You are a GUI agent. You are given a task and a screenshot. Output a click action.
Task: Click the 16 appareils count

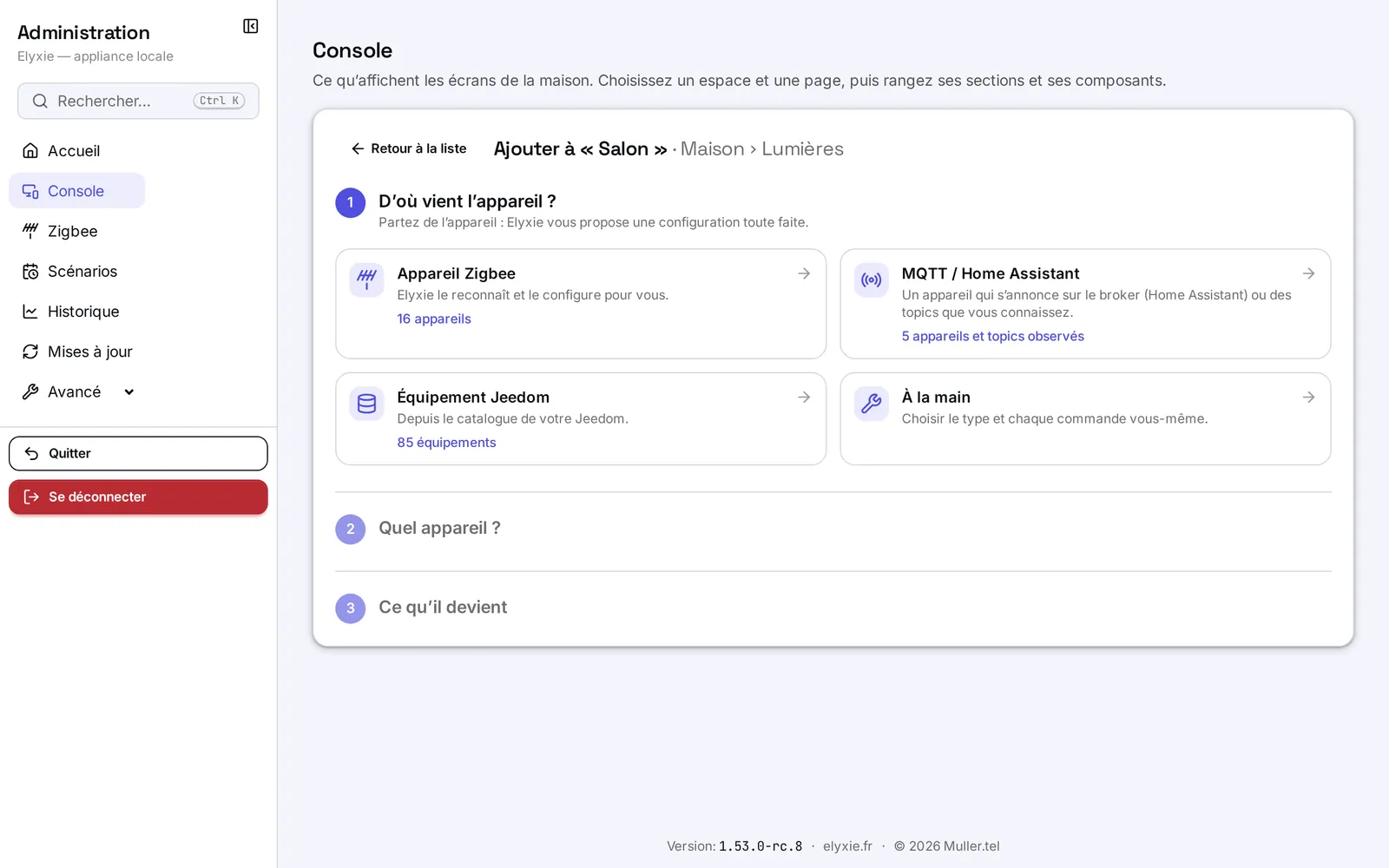click(x=434, y=319)
